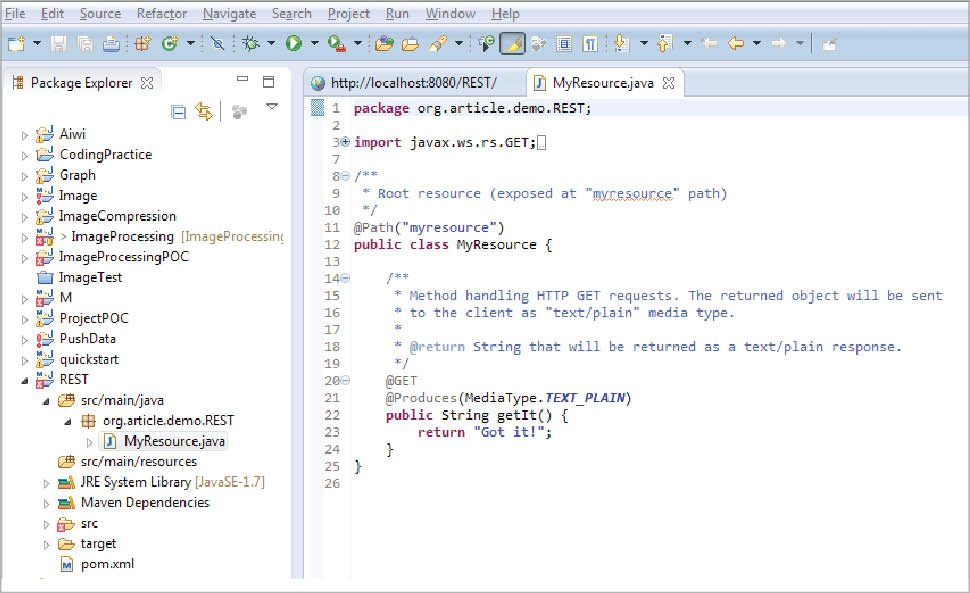Expand the ImageCompression project node
The image size is (970, 593).
pos(25,216)
